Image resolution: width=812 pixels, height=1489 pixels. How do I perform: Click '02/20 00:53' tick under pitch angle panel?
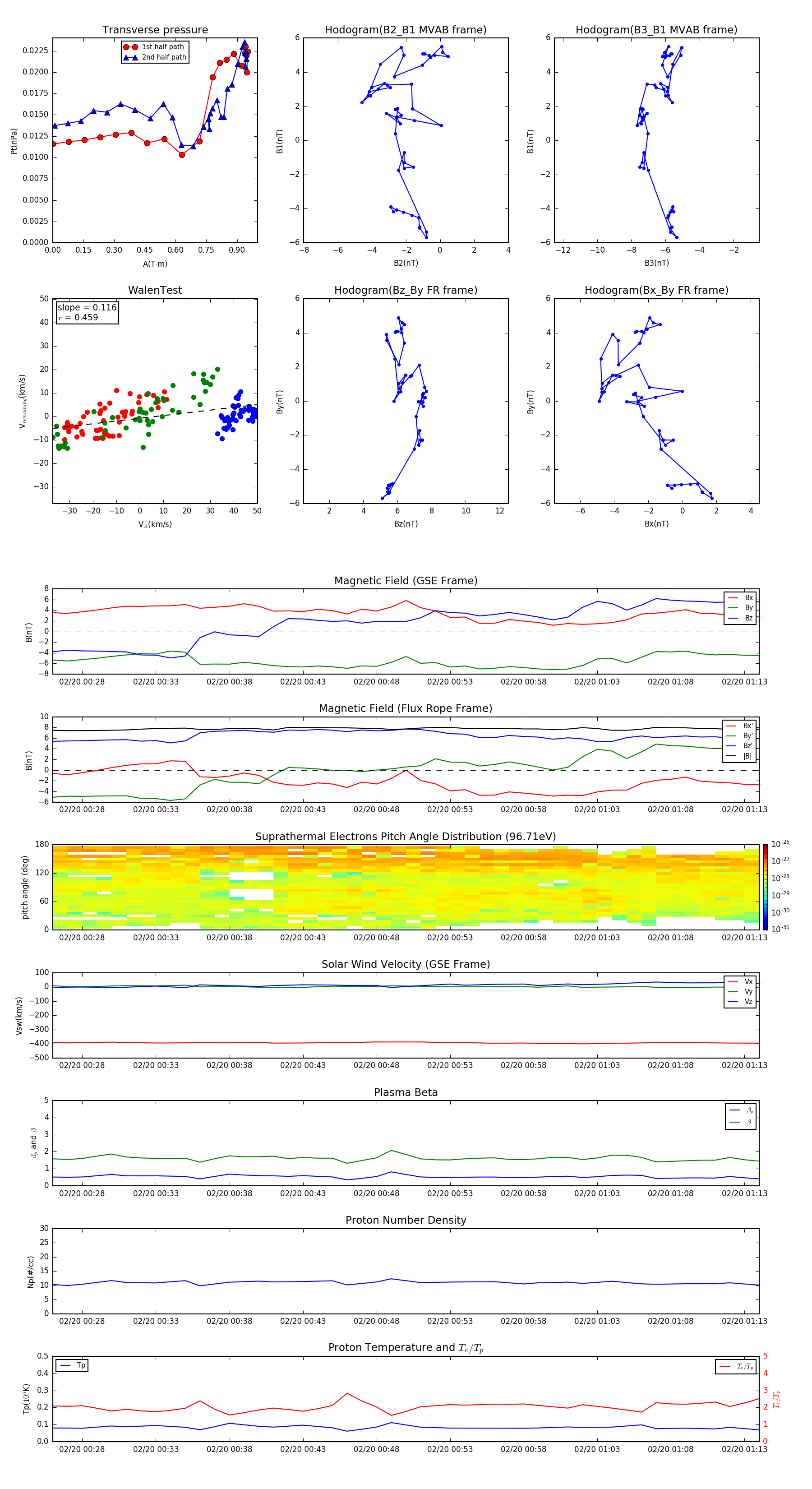tap(450, 938)
